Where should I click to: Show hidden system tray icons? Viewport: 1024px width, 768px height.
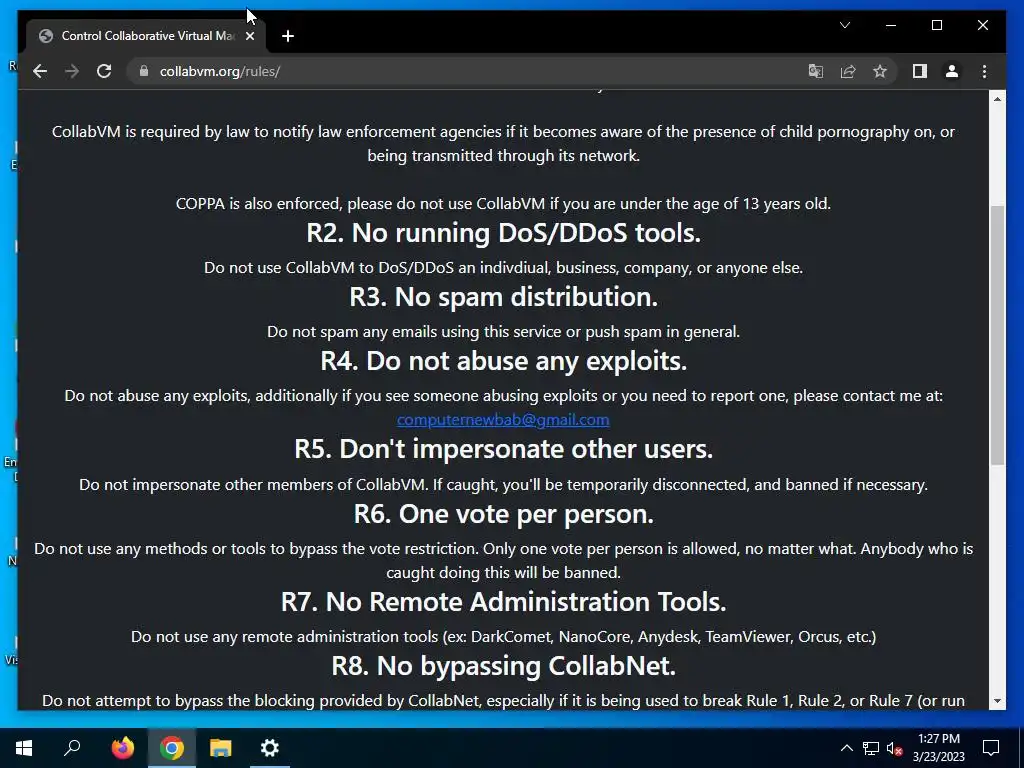pos(846,748)
